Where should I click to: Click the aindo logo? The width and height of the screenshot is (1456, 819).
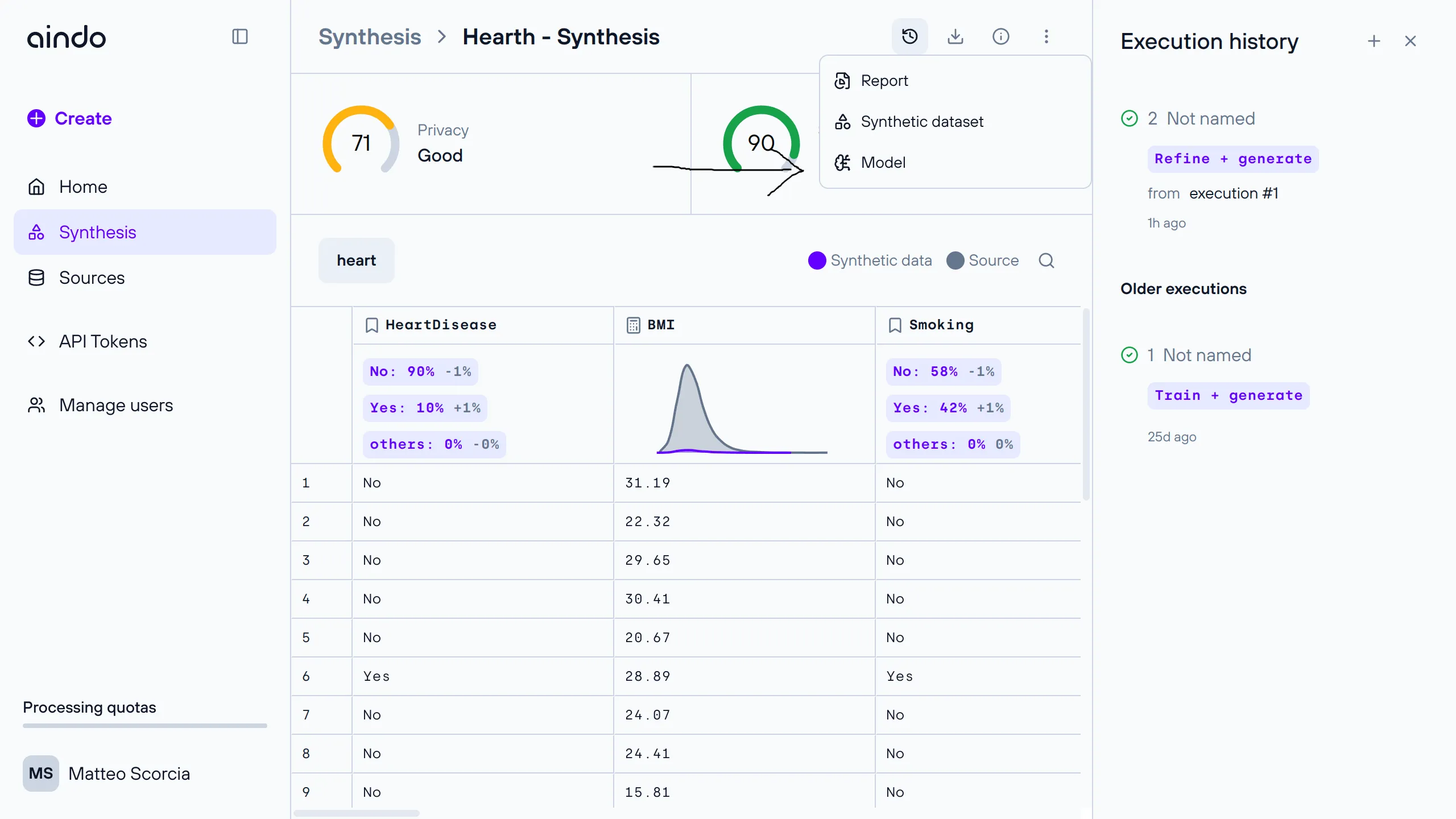pos(67,37)
